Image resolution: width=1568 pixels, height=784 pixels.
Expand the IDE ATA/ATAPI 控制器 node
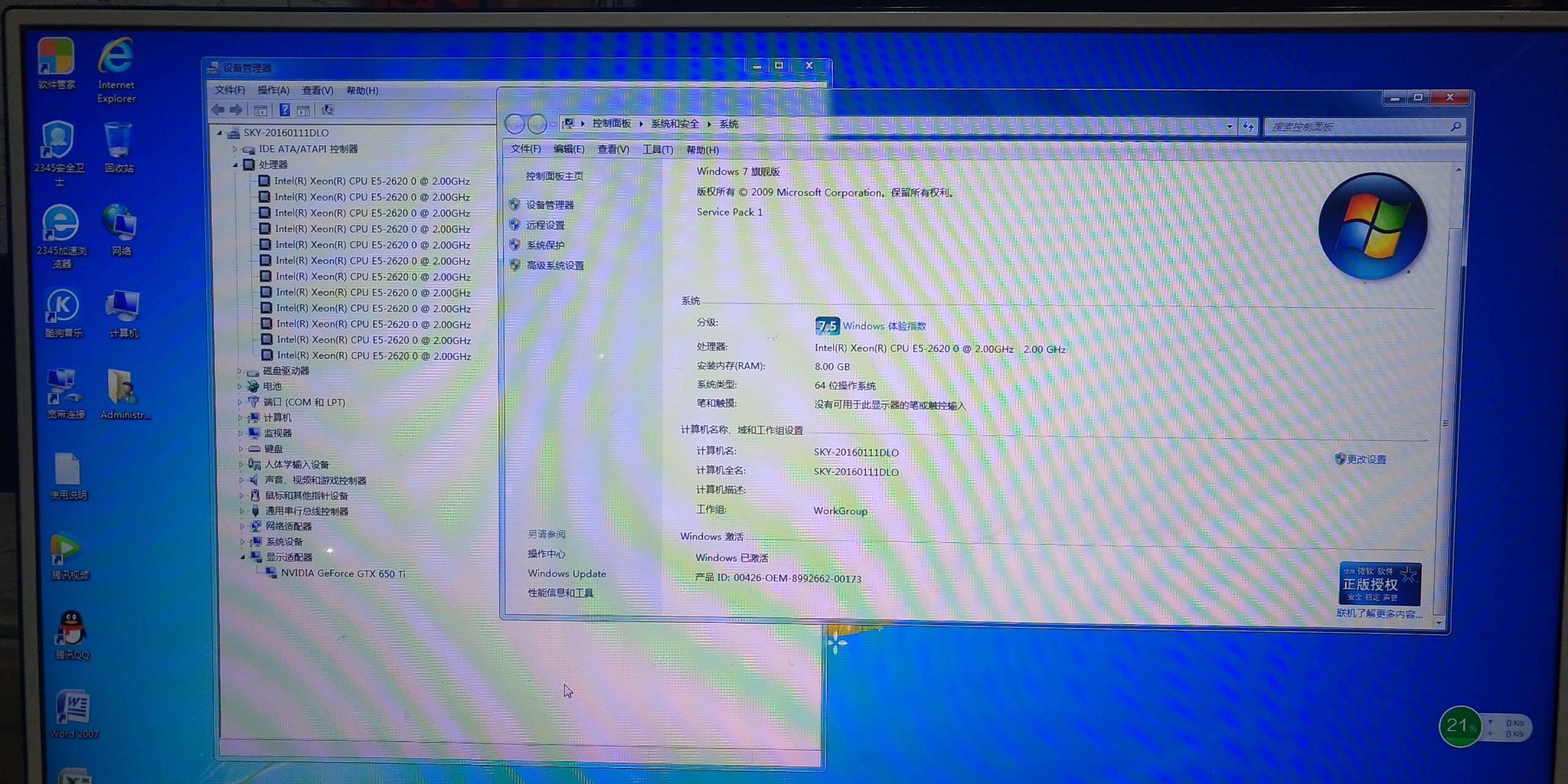pyautogui.click(x=235, y=149)
